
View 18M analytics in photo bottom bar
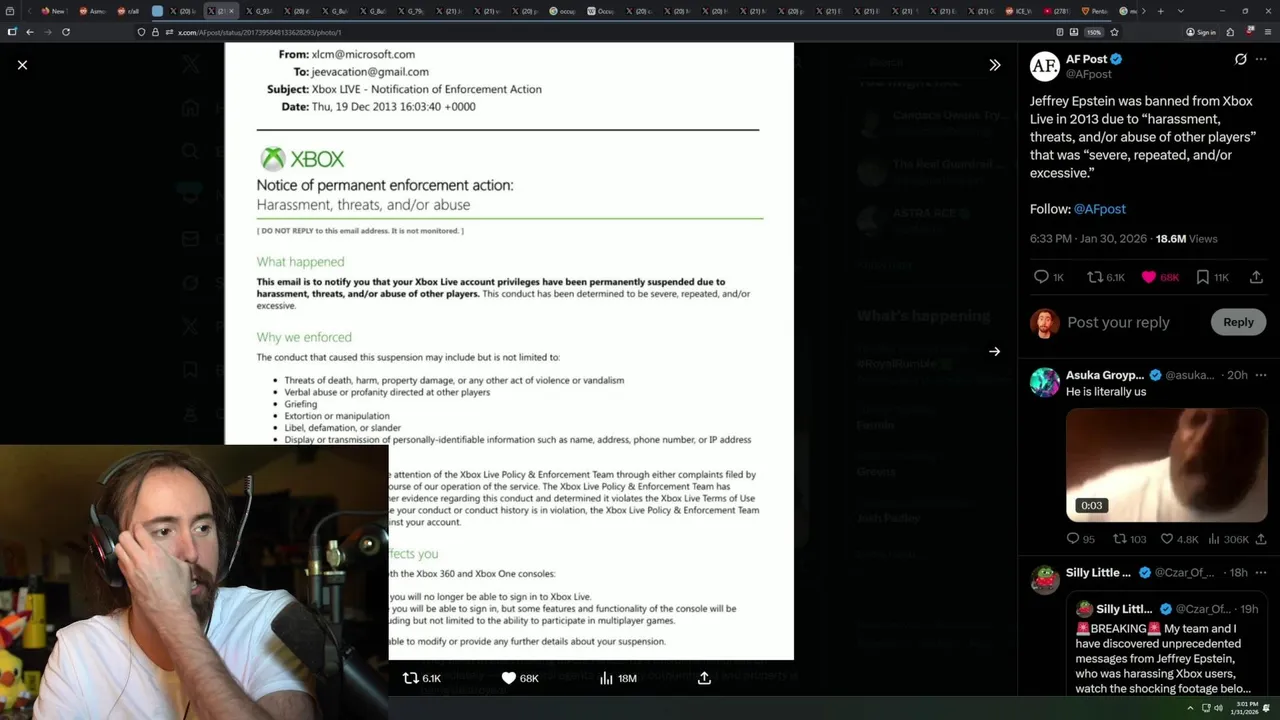(x=618, y=678)
